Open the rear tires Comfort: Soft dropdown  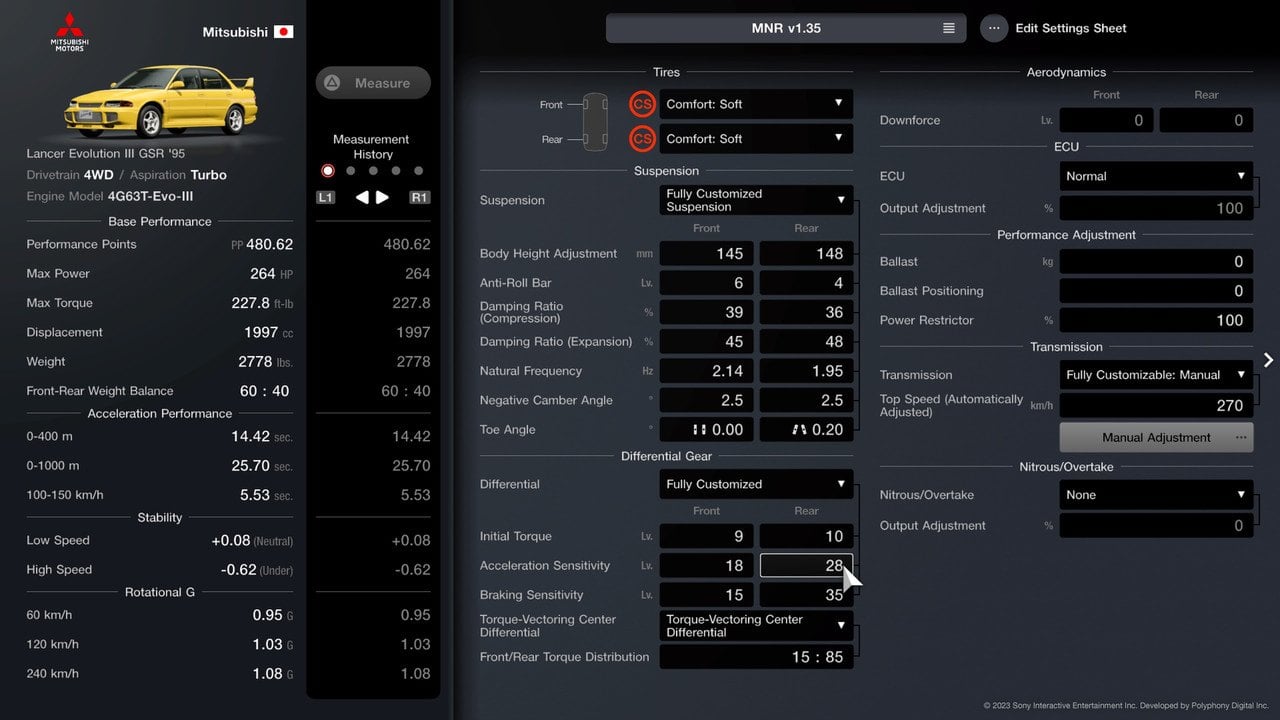click(x=756, y=139)
